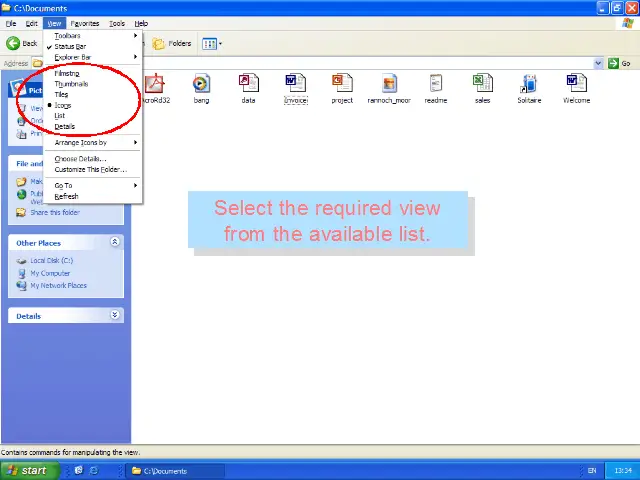
Task: Select the Welcome Word document icon
Action: tap(576, 83)
